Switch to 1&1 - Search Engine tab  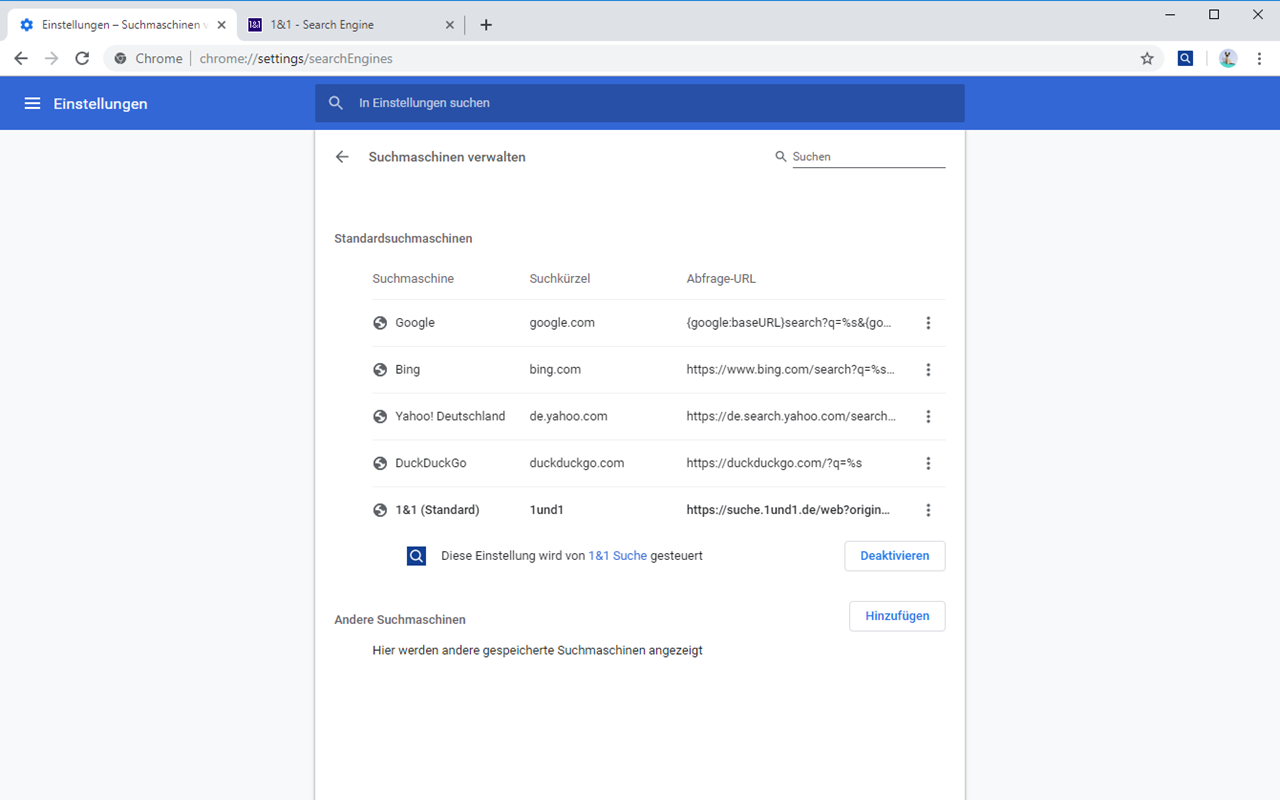pos(352,25)
